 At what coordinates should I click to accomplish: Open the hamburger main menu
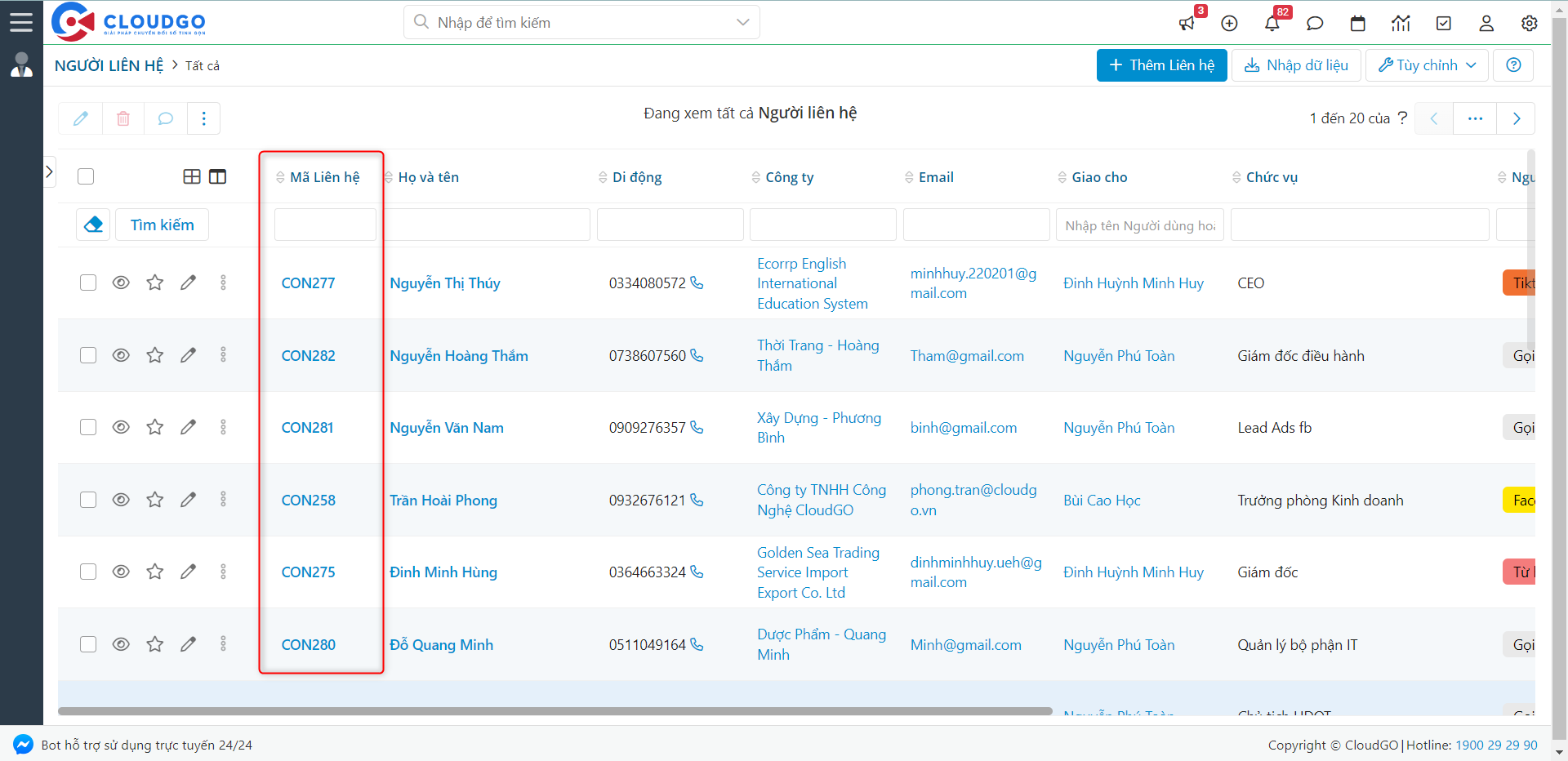point(21,22)
